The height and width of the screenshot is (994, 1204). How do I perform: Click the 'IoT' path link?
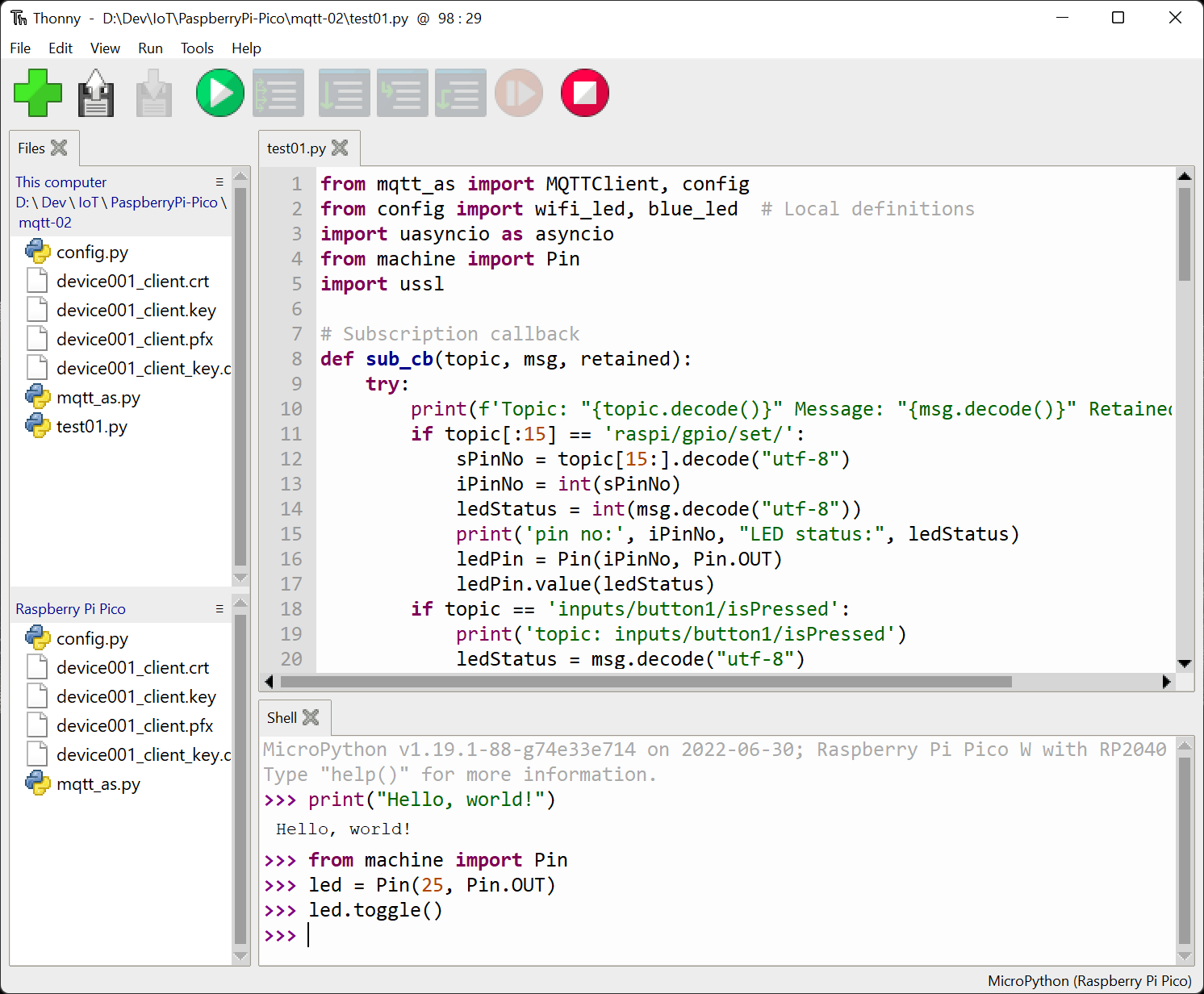tap(88, 202)
